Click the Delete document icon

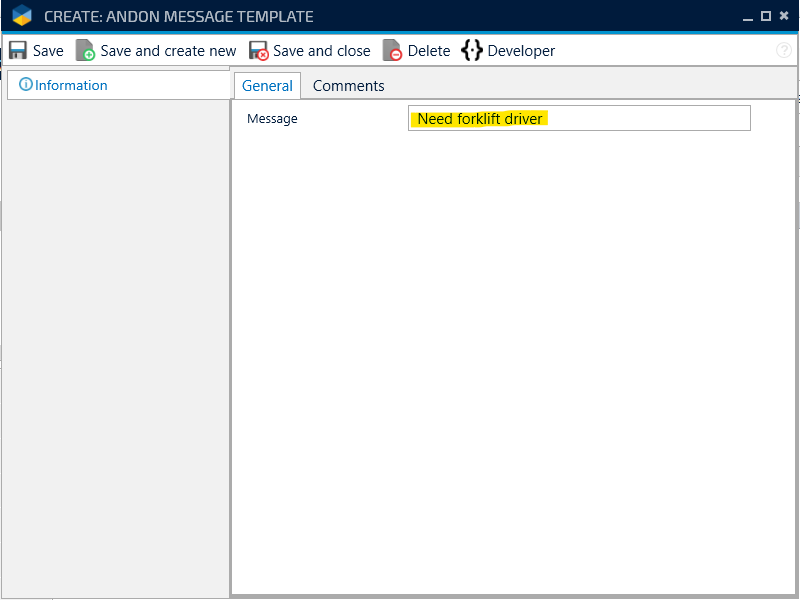click(392, 51)
